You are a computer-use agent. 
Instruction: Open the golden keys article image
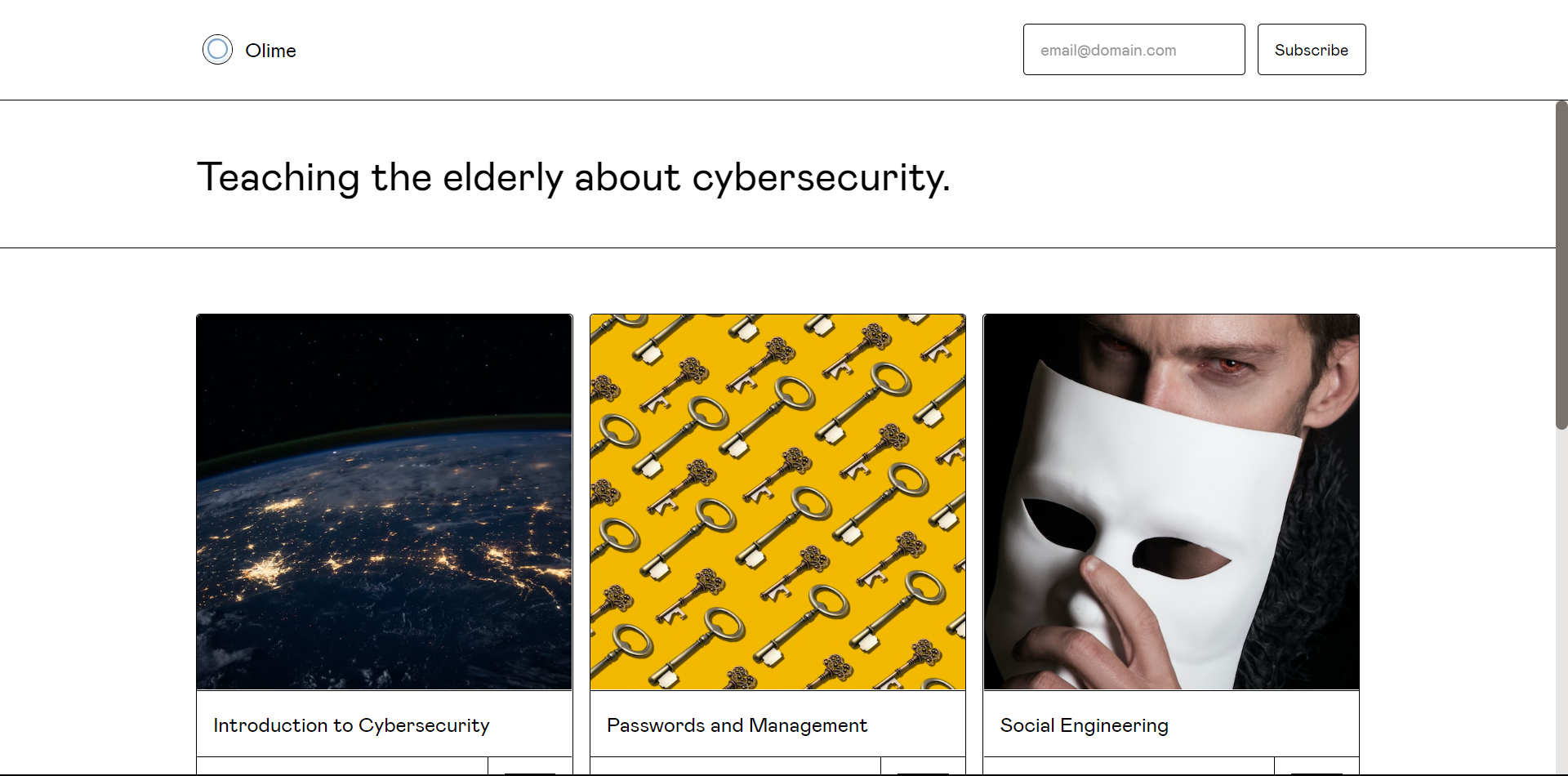(777, 502)
